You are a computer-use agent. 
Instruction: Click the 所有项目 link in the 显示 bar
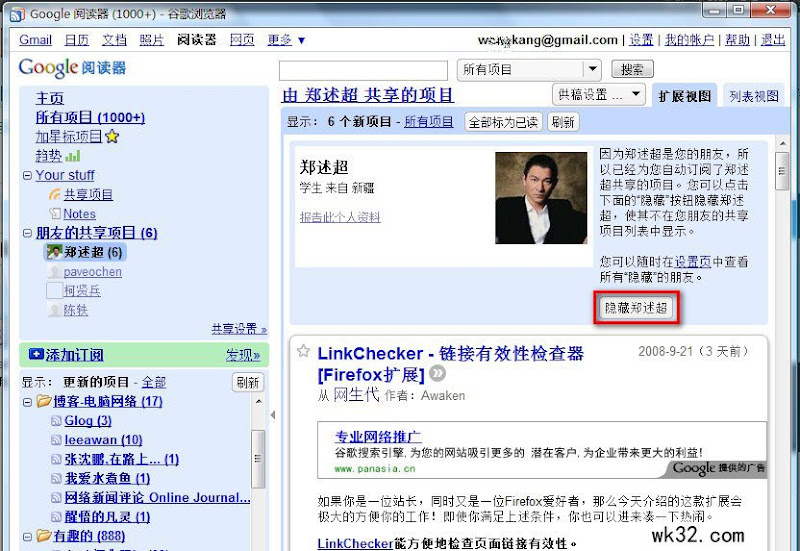tap(429, 122)
